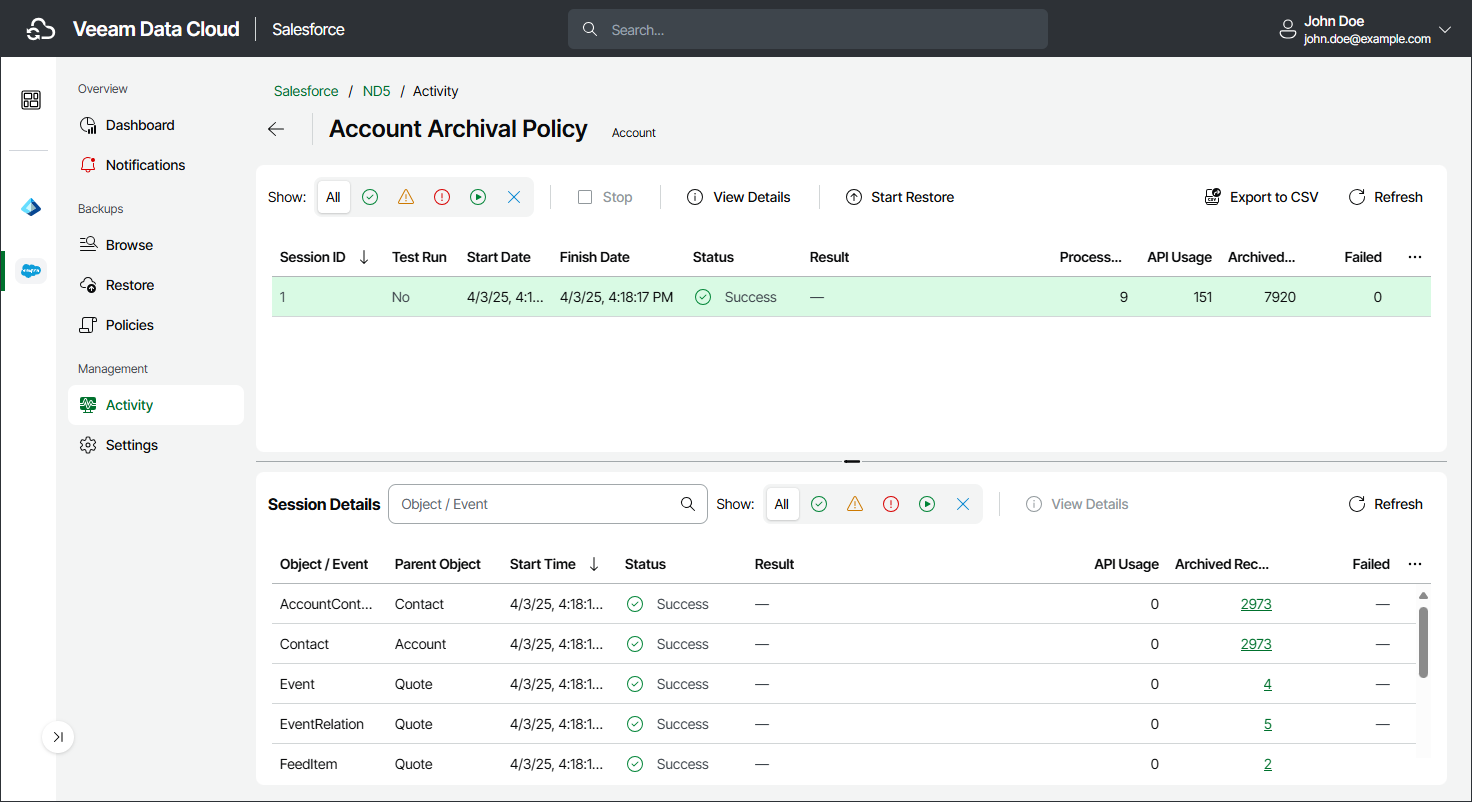This screenshot has width=1472, height=802.
Task: Refresh the sessions list
Action: pos(1385,197)
